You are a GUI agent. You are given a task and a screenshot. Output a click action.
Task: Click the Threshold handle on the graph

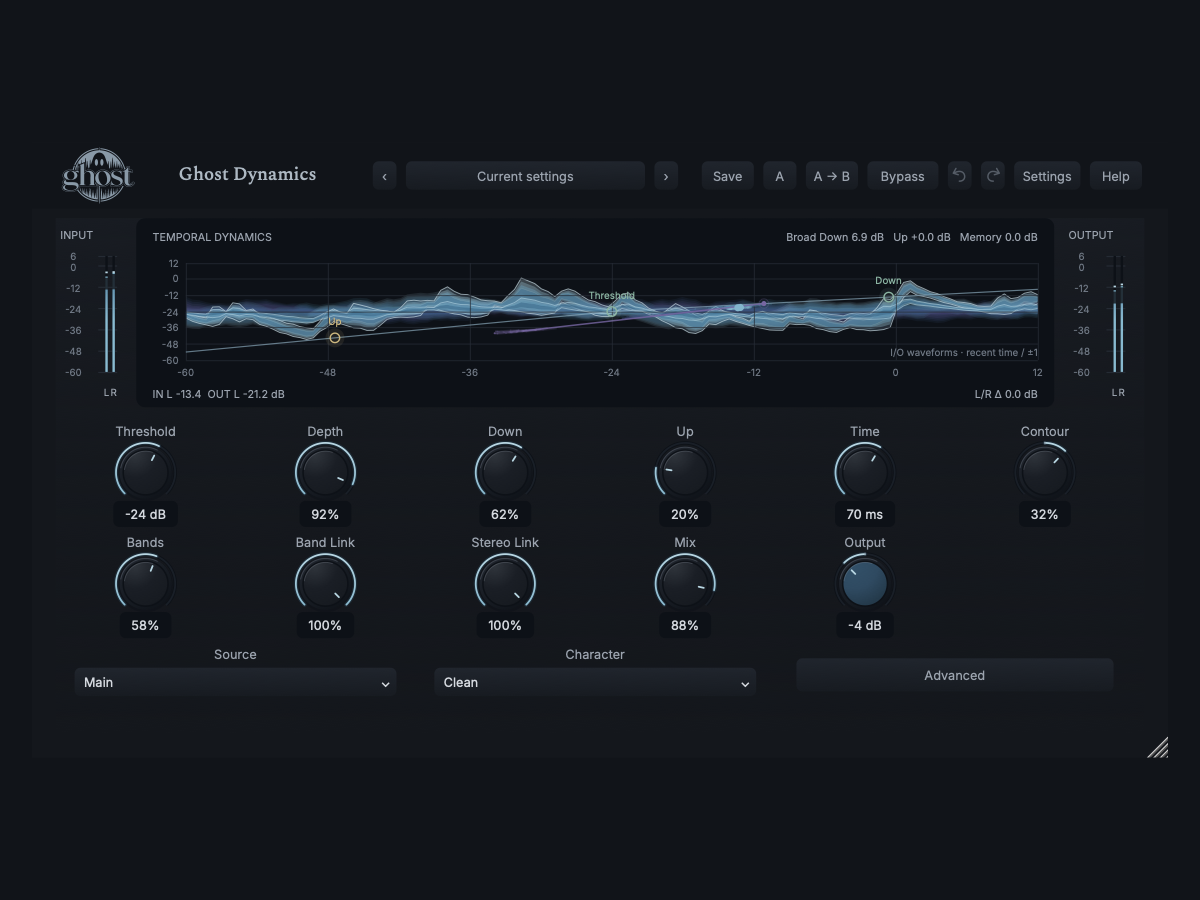(x=612, y=311)
